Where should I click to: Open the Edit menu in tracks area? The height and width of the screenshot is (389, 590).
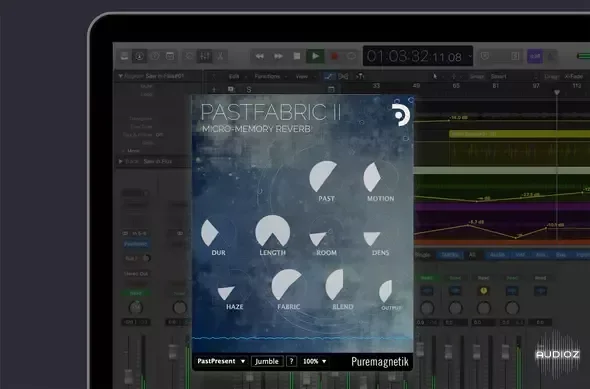point(234,76)
